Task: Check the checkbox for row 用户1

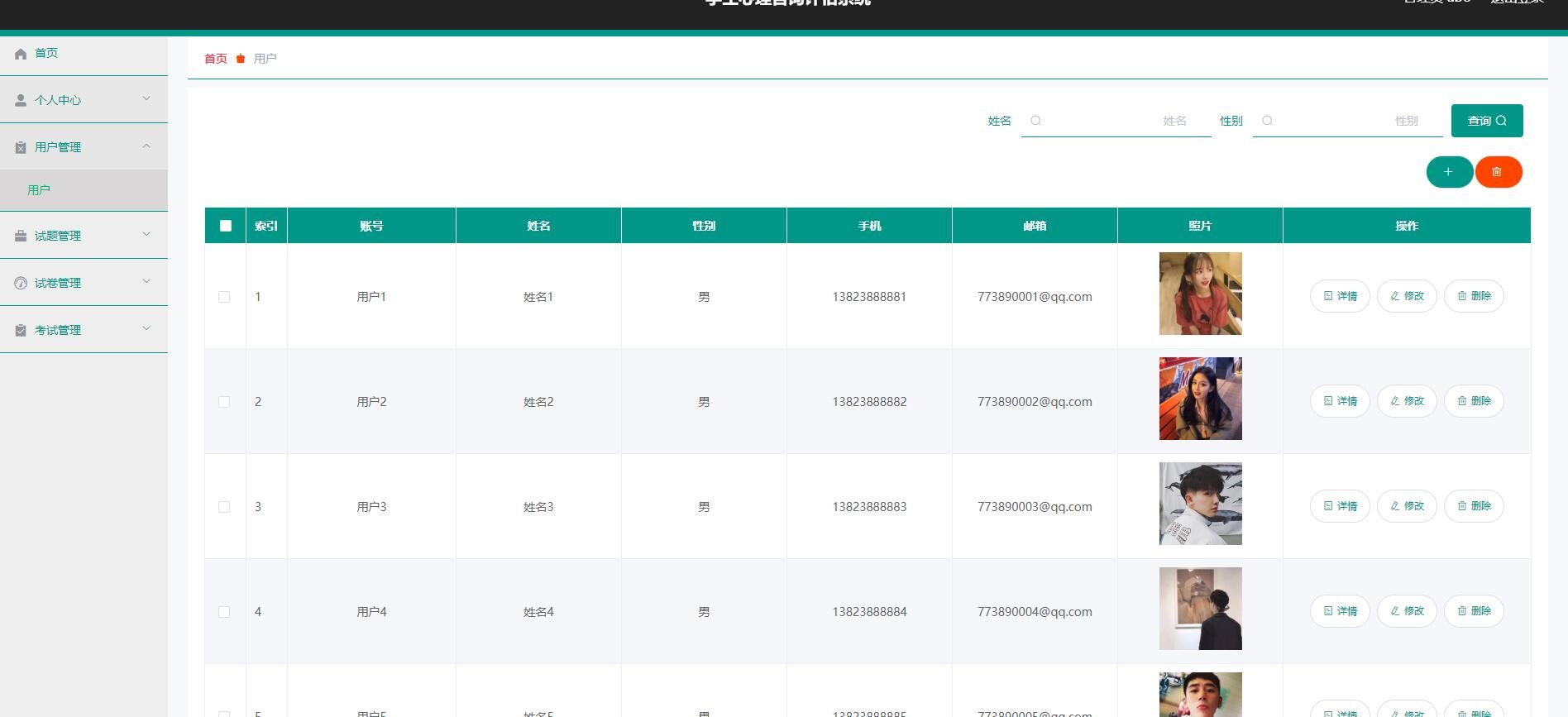Action: [224, 297]
